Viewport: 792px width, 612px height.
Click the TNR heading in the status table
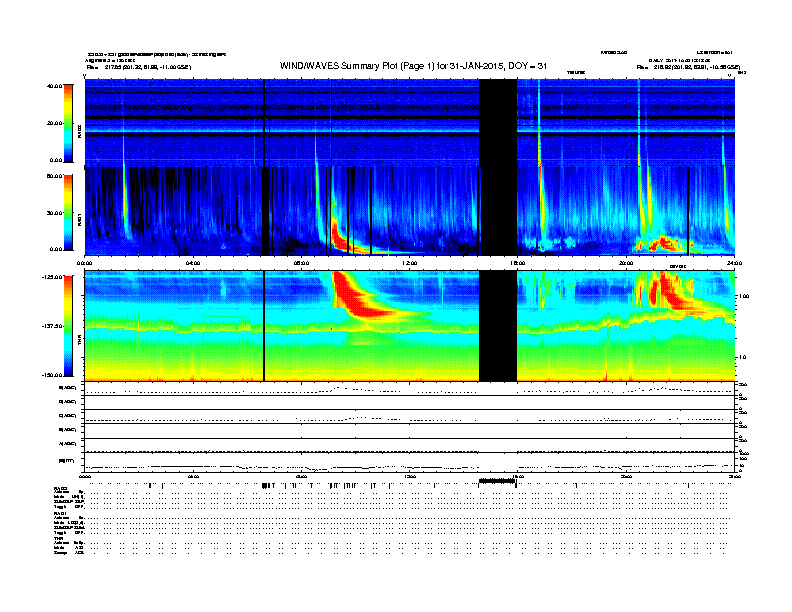[58, 538]
